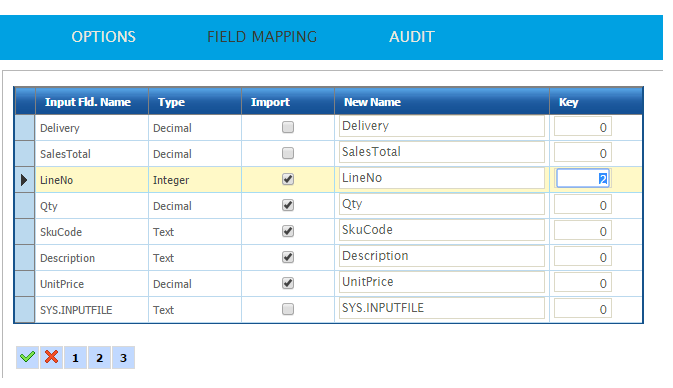Open the AUDIT tab
This screenshot has height=388, width=673.
[412, 37]
